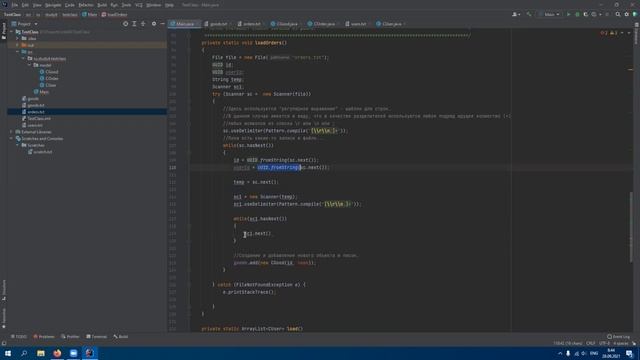This screenshot has height=360, width=640.
Task: Click UTF-8 encoding in status bar
Action: (604, 343)
